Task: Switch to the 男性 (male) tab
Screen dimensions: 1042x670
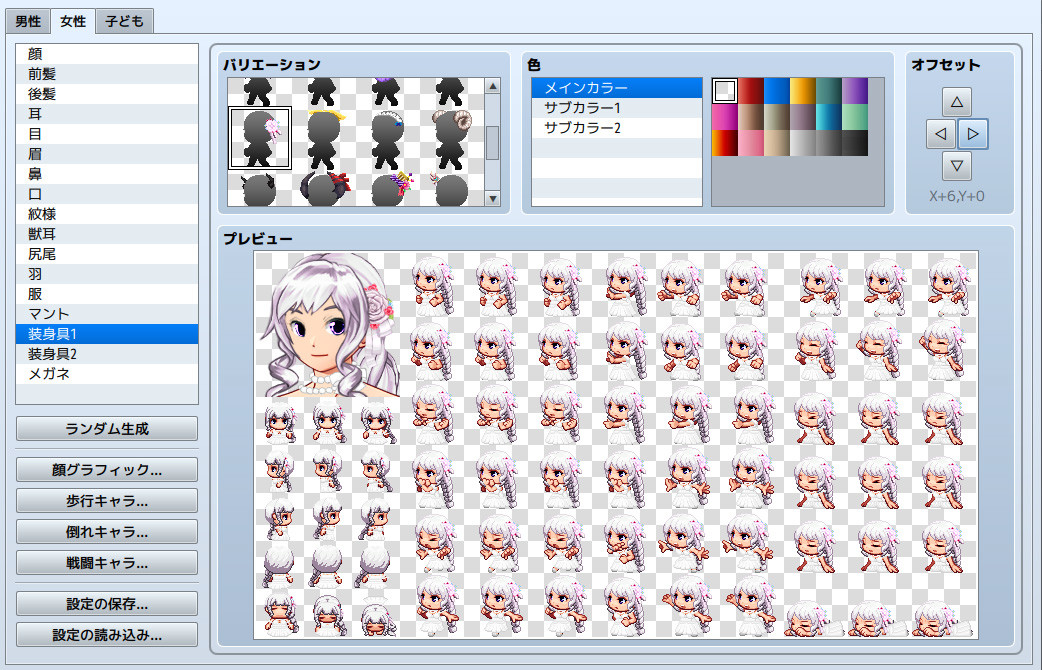Action: [x=27, y=20]
